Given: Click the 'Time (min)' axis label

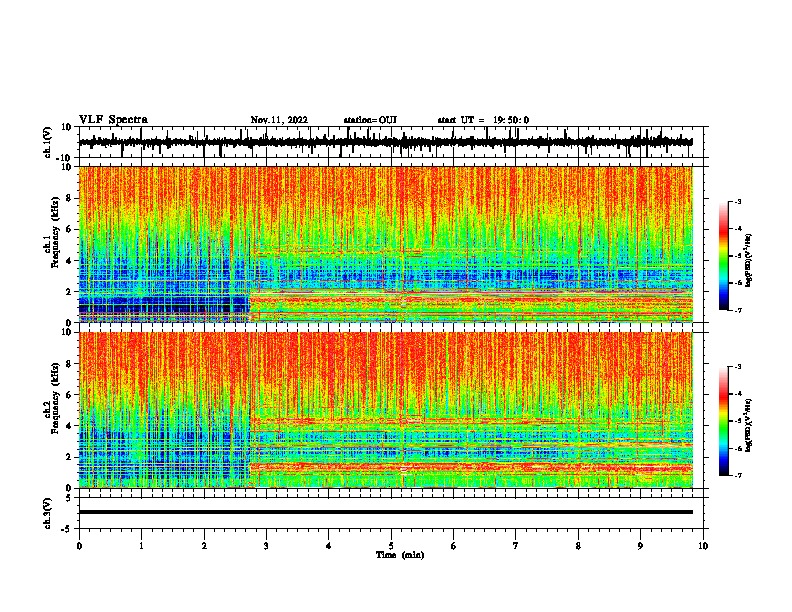Looking at the screenshot, I should 400,555.
